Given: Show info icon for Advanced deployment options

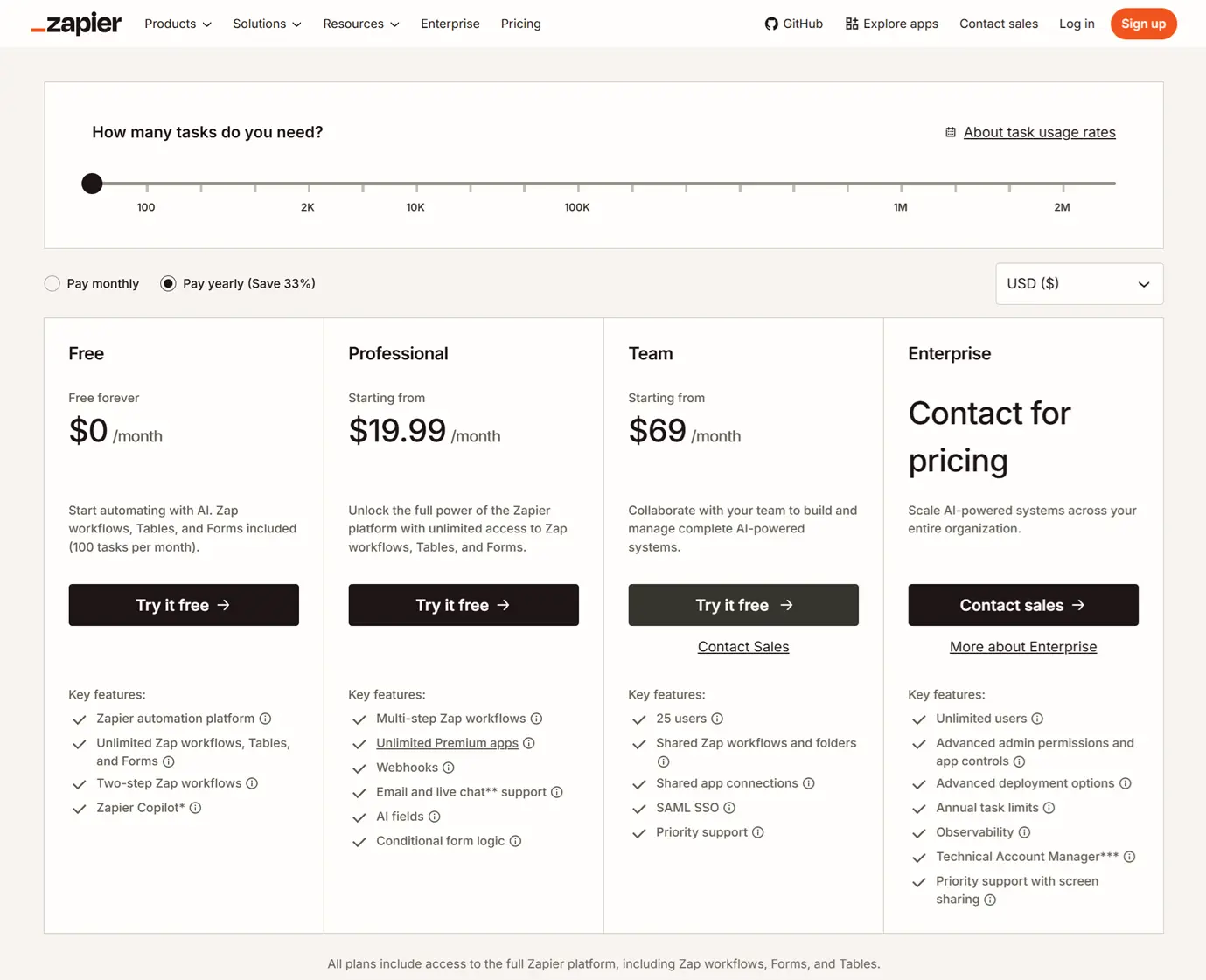Looking at the screenshot, I should [x=1126, y=783].
